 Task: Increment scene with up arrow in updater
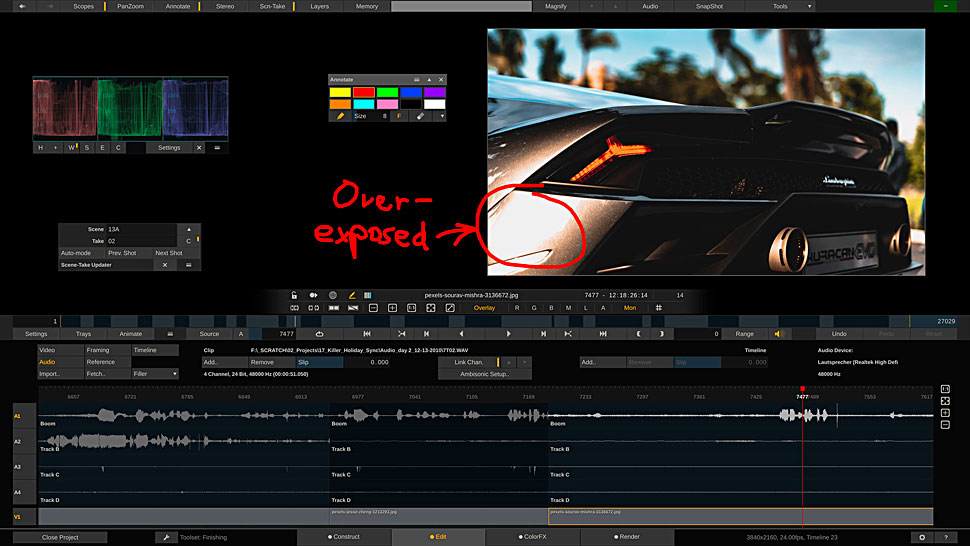[189, 229]
